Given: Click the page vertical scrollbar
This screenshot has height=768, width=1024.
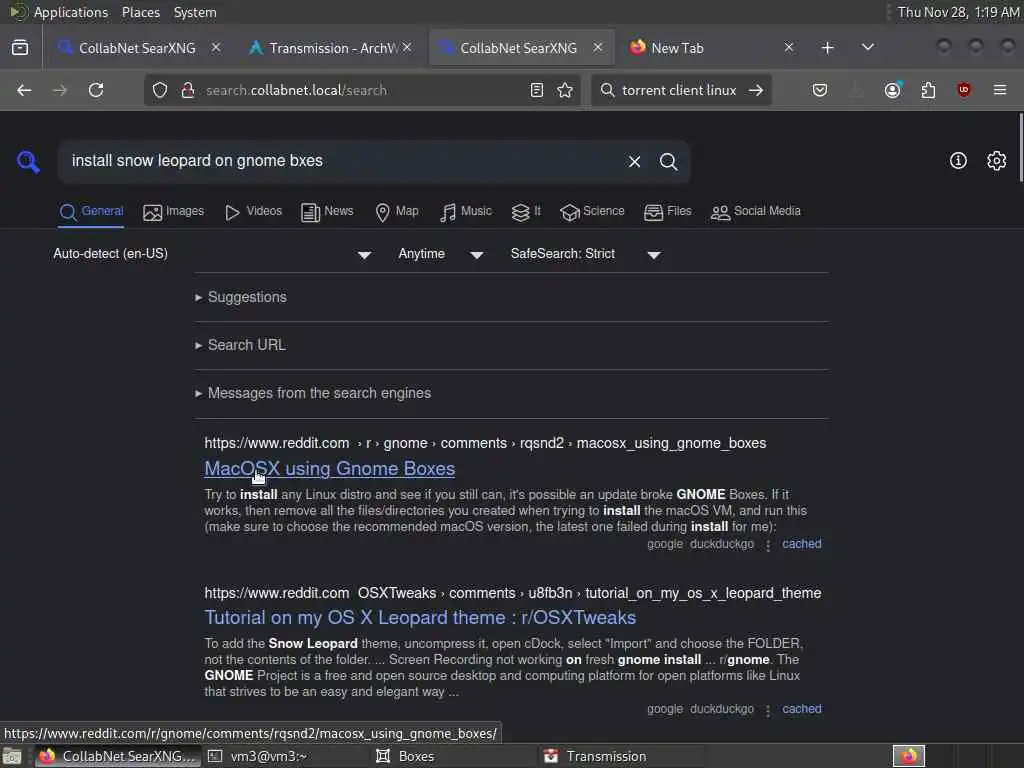Looking at the screenshot, I should click(x=1020, y=149).
